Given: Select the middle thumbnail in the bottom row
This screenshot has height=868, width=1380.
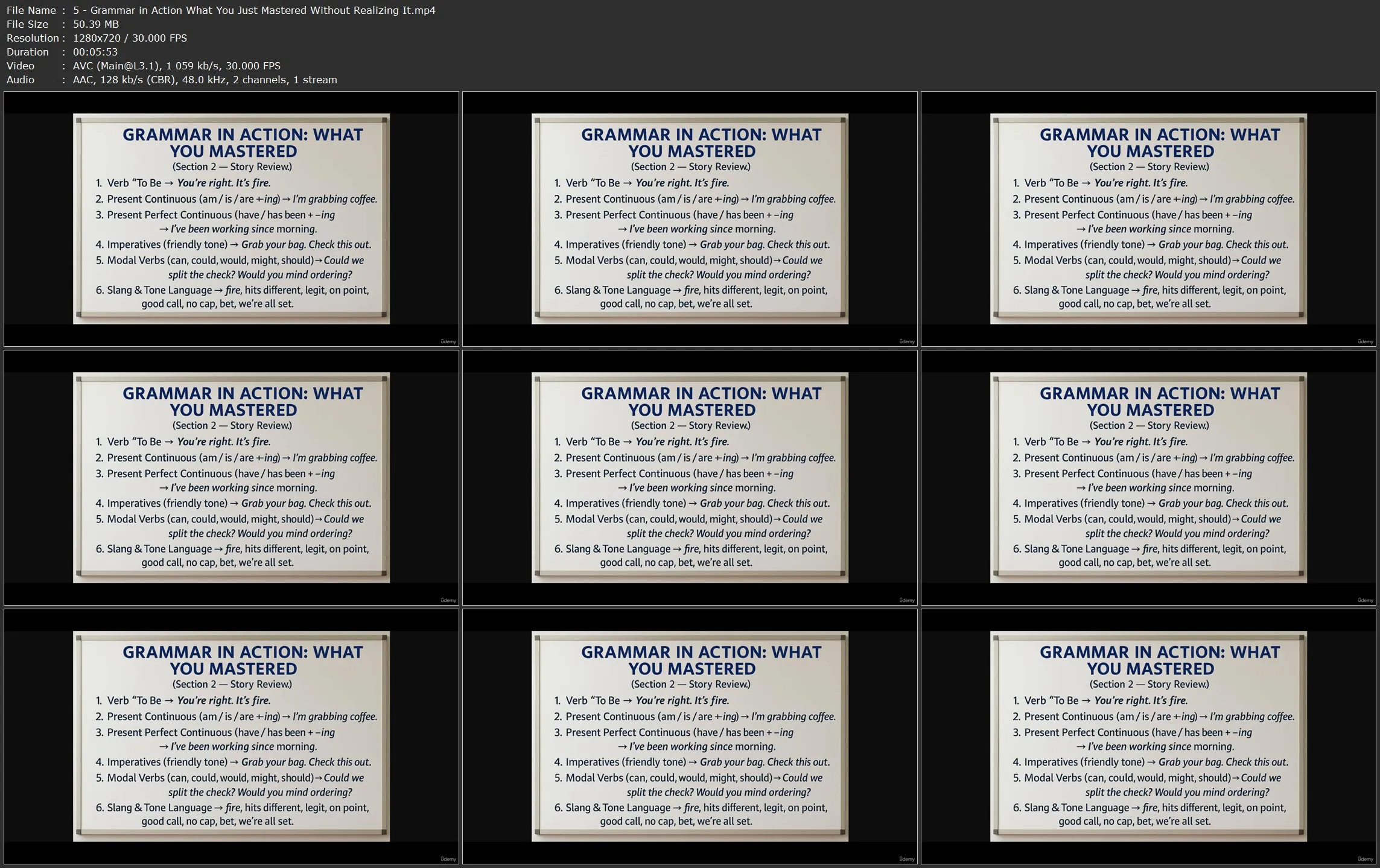Looking at the screenshot, I should [x=690, y=736].
